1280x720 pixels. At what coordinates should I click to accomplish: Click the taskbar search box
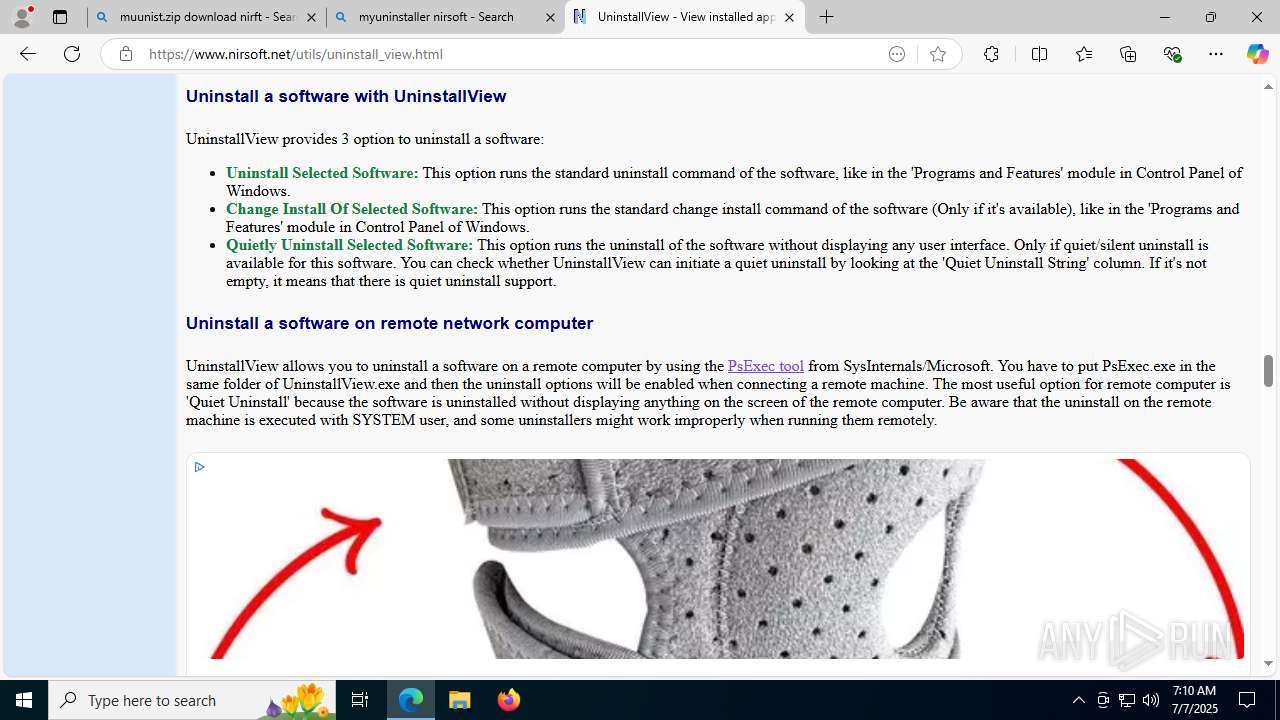pos(193,700)
